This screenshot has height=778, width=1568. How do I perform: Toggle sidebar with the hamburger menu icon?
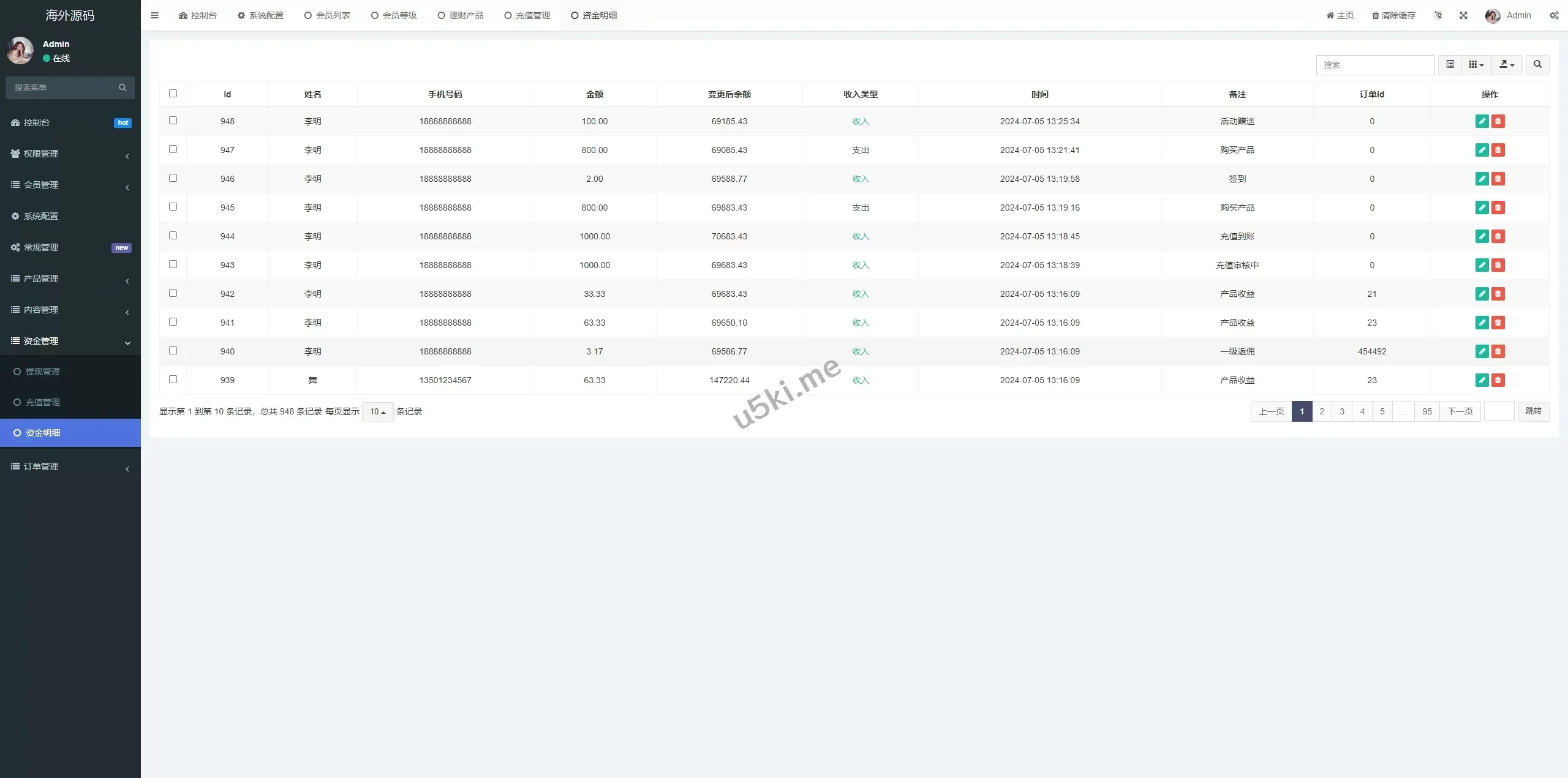coord(154,15)
